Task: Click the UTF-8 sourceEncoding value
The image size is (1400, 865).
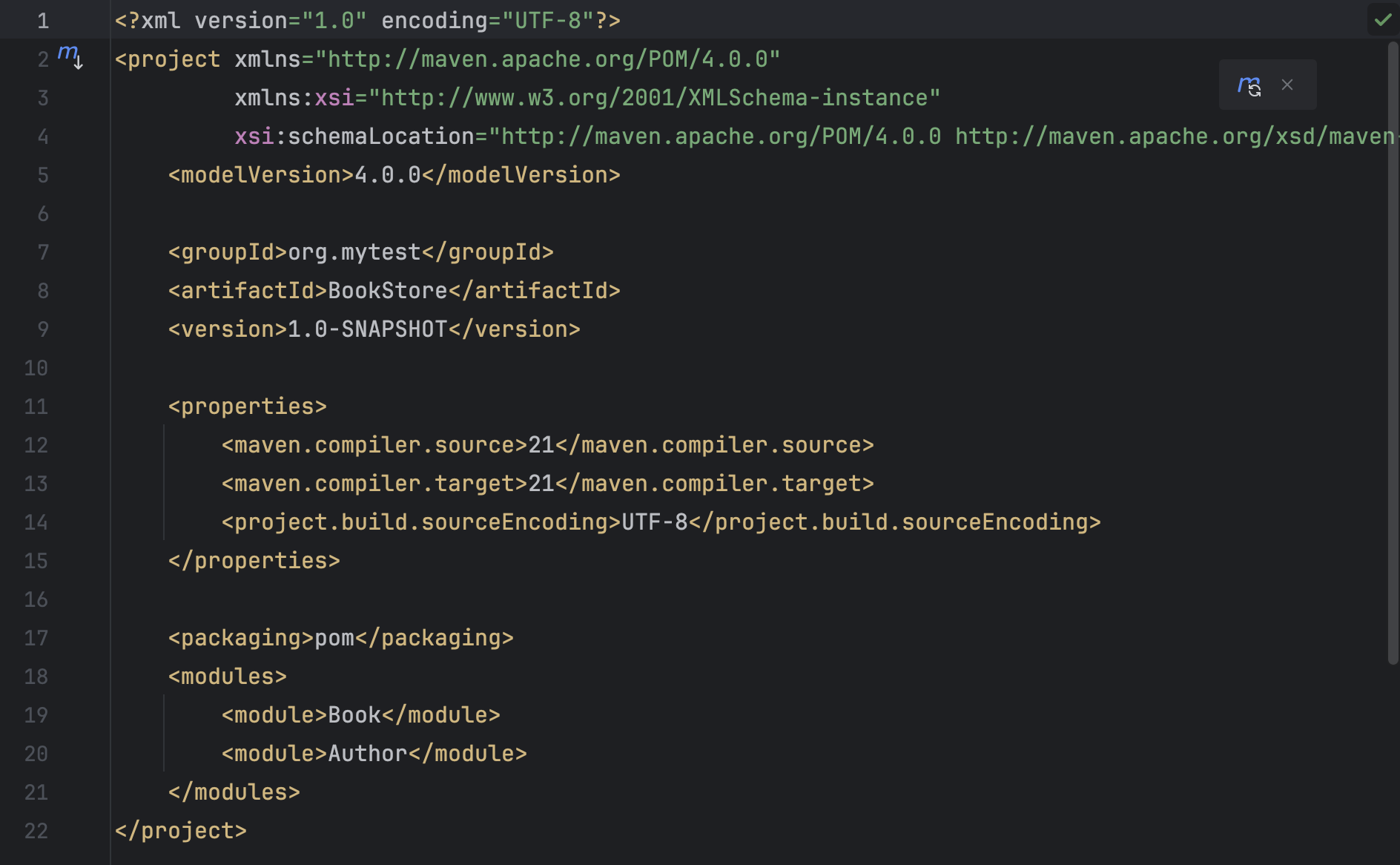Action: (x=656, y=522)
